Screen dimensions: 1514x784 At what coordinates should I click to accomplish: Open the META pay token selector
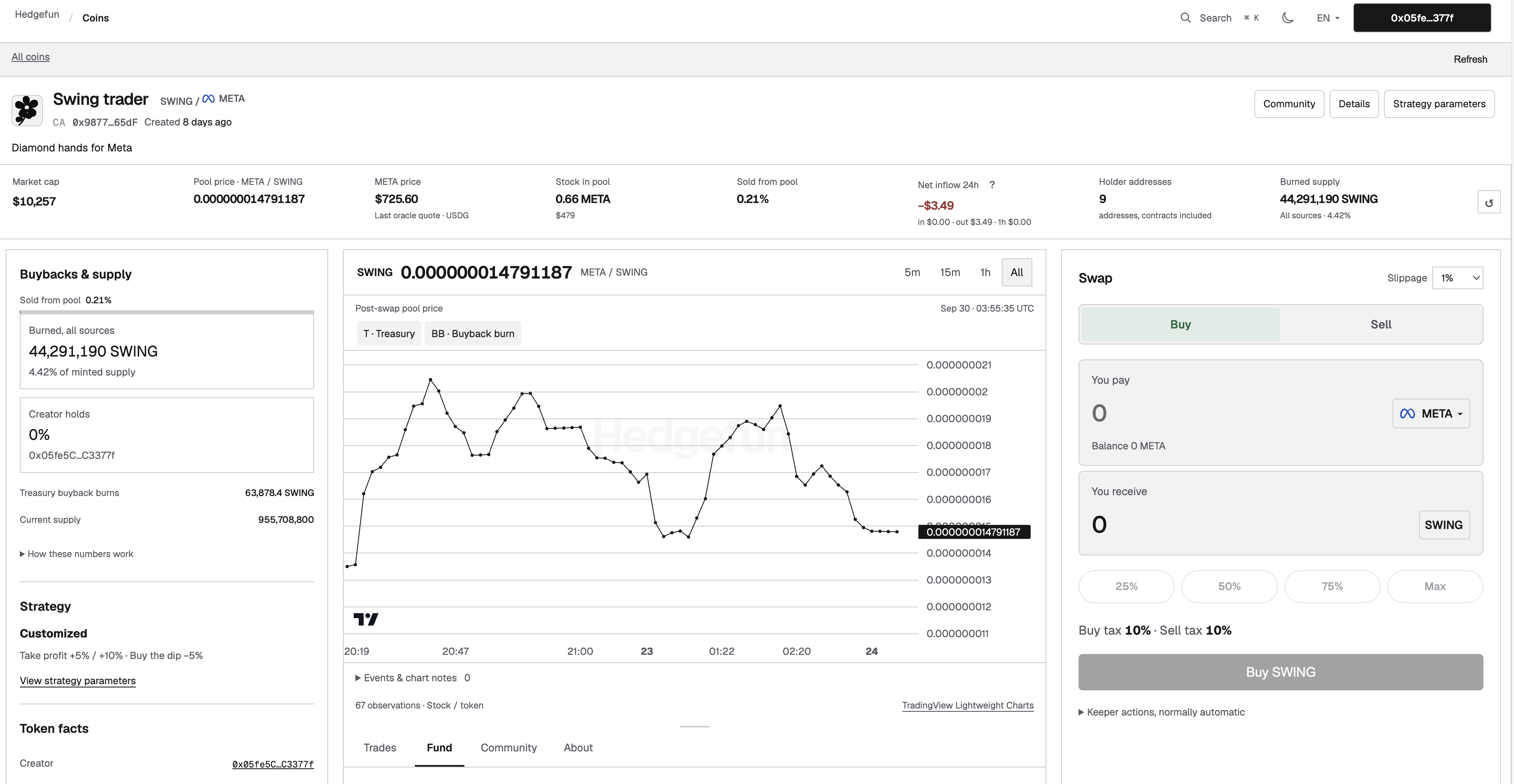pos(1431,414)
